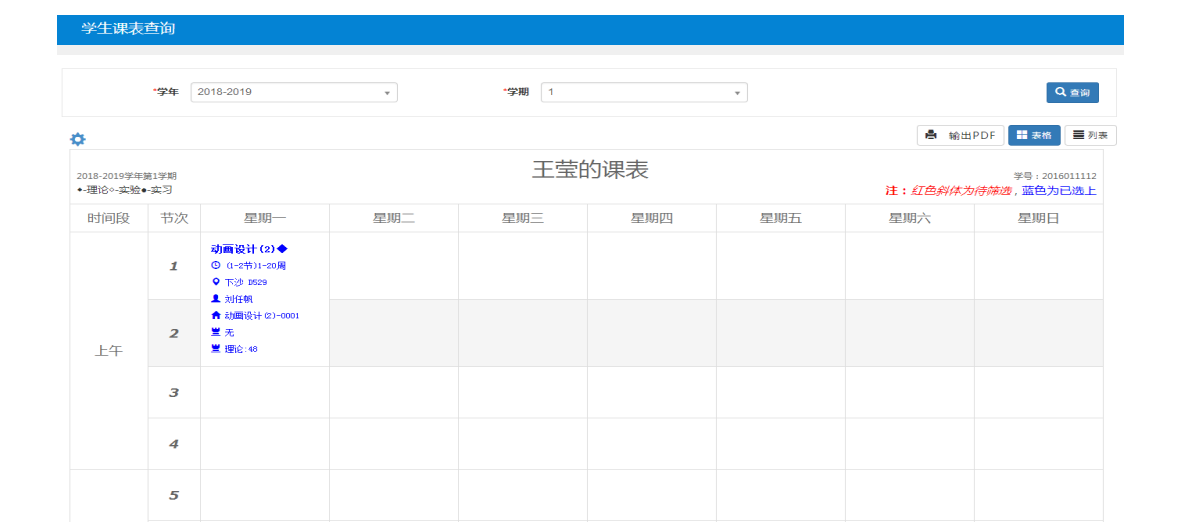Export the timetable via 输出PDF

tap(961, 136)
